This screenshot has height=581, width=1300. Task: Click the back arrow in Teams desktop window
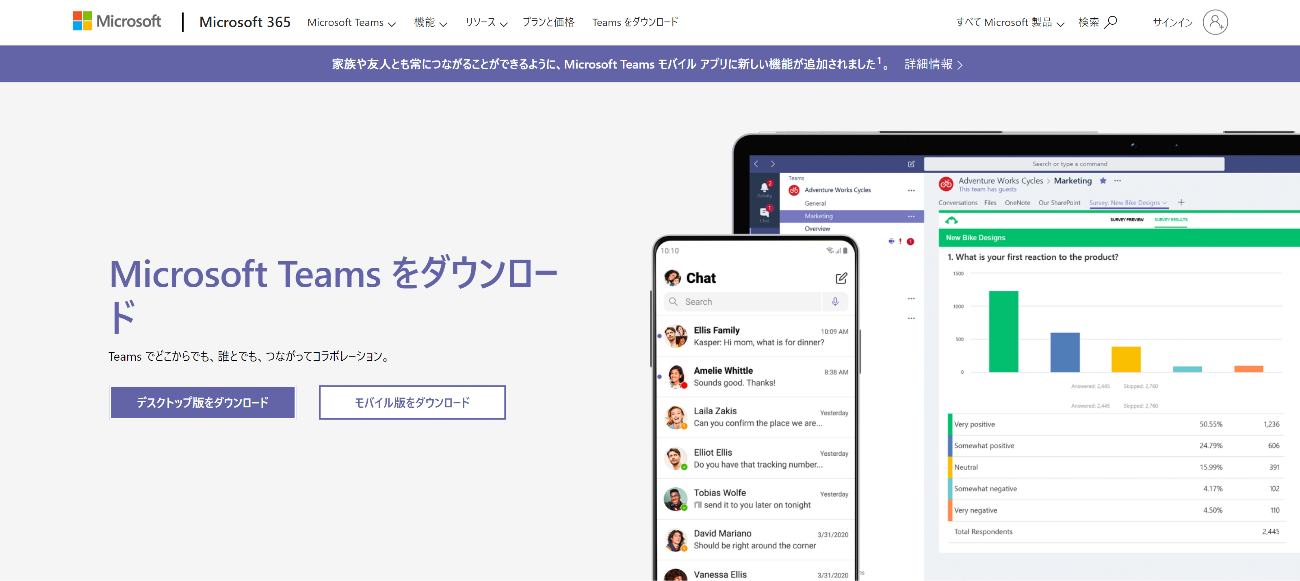pyautogui.click(x=757, y=163)
